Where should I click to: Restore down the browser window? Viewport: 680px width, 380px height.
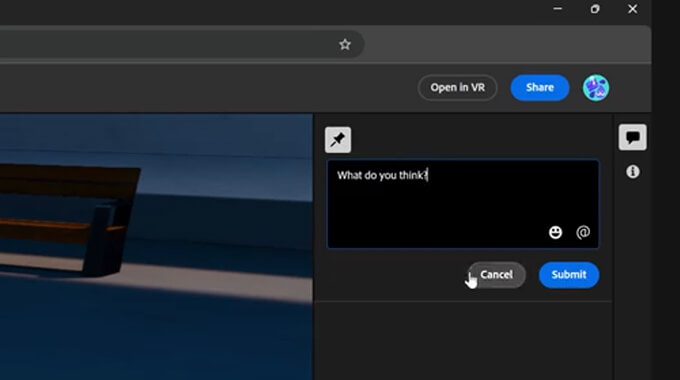click(x=595, y=9)
